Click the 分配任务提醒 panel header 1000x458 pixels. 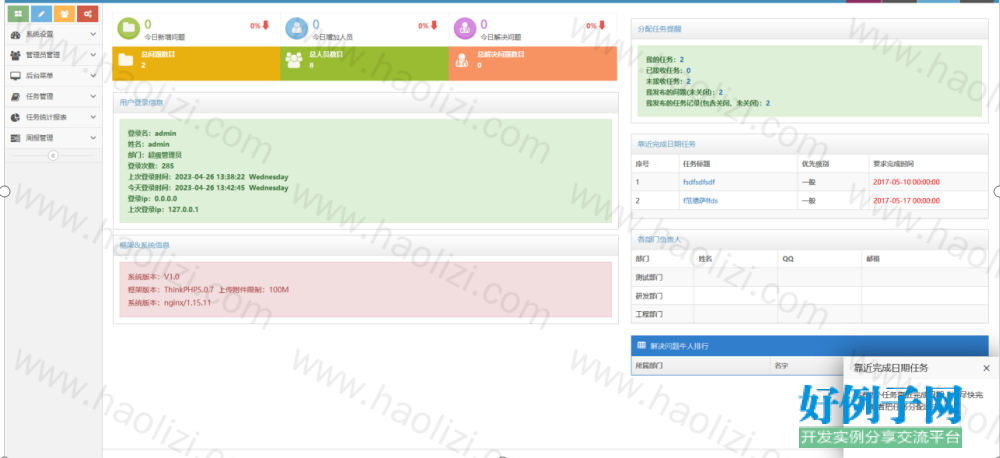[810, 29]
